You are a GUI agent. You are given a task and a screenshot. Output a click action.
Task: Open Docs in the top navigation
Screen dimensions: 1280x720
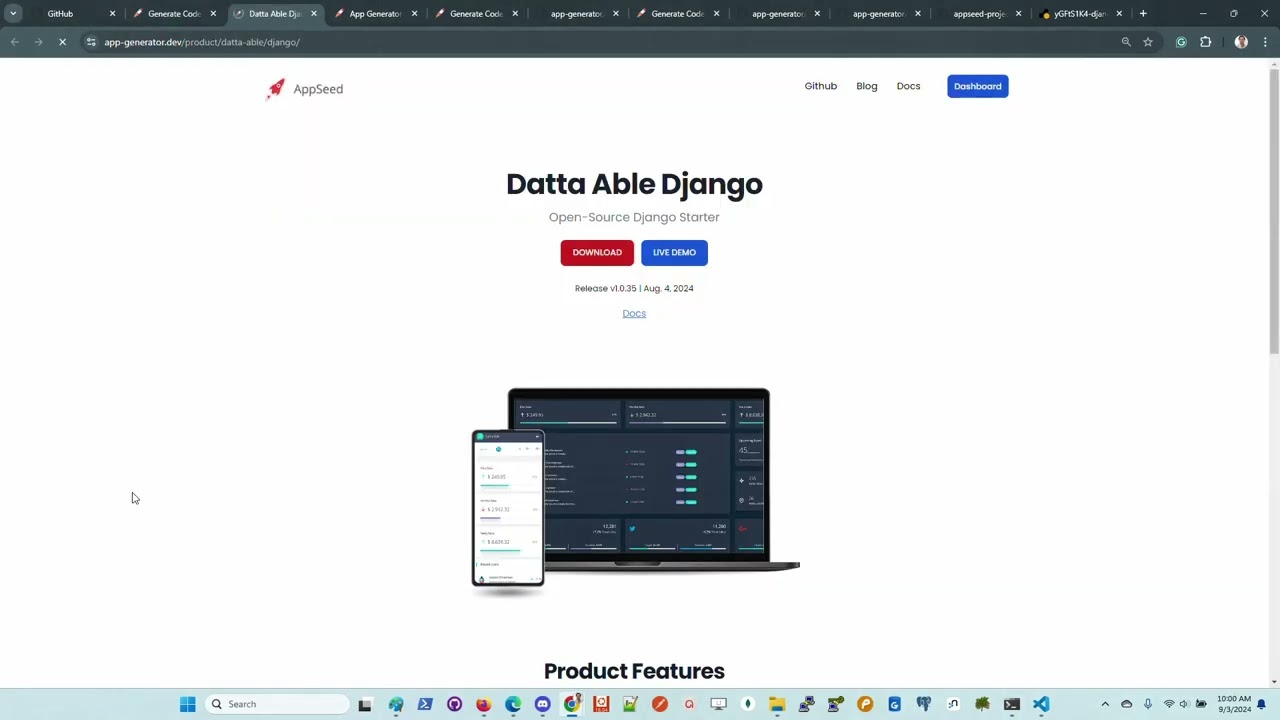(908, 86)
